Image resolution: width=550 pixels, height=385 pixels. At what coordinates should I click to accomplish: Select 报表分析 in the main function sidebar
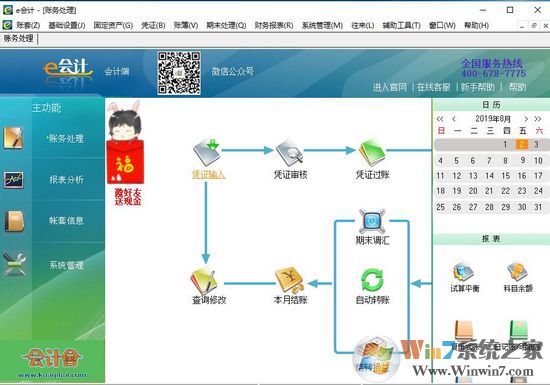[x=66, y=180]
